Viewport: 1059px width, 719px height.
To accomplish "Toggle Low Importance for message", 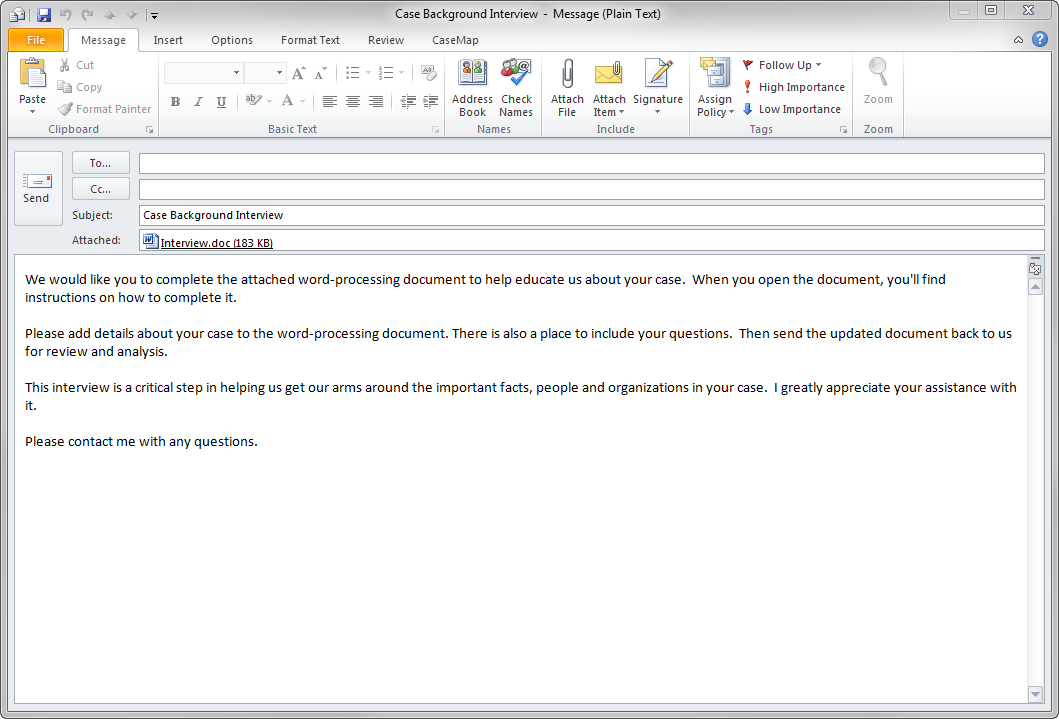I will coord(792,109).
